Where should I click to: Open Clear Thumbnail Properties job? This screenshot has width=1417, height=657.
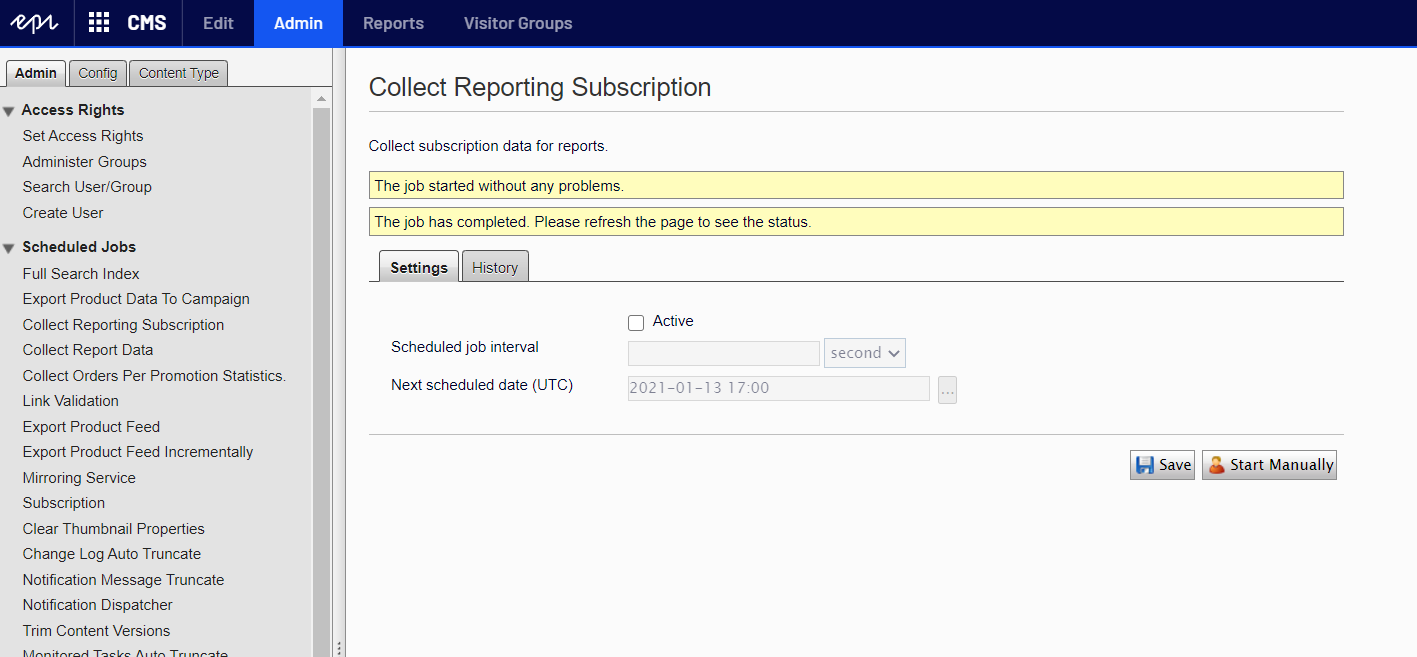[x=114, y=529]
